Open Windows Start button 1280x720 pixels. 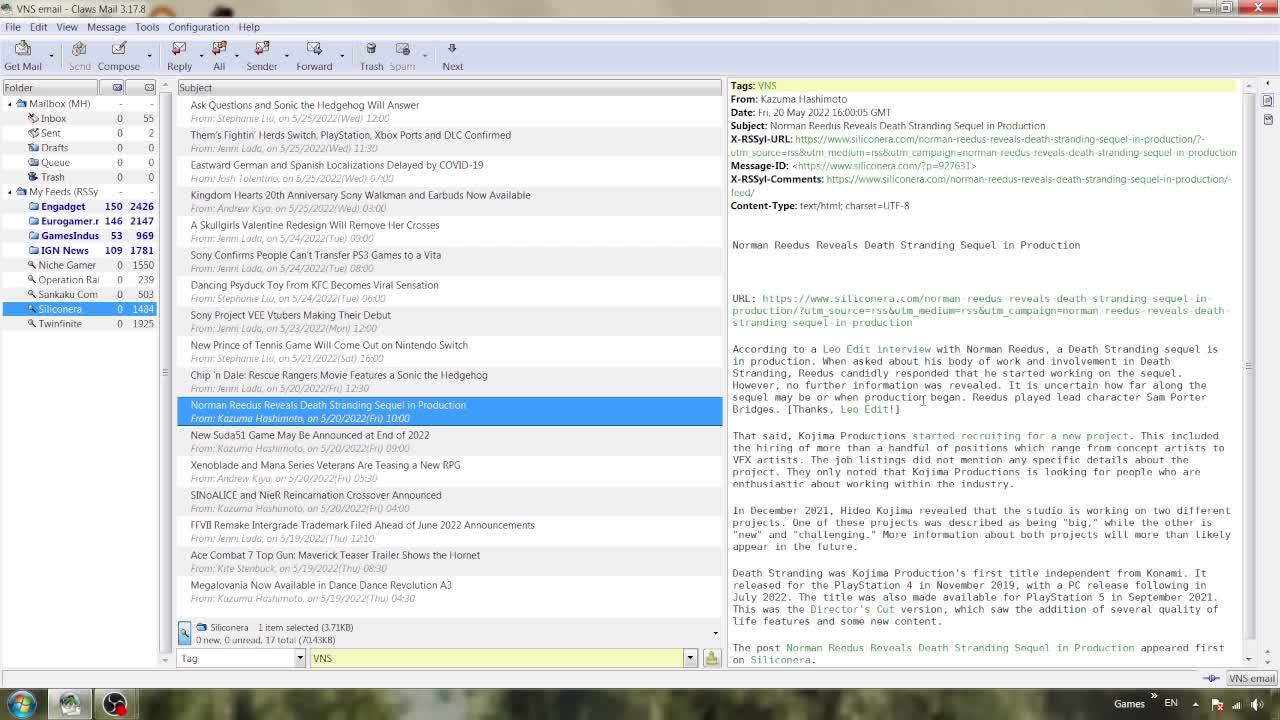(22, 704)
